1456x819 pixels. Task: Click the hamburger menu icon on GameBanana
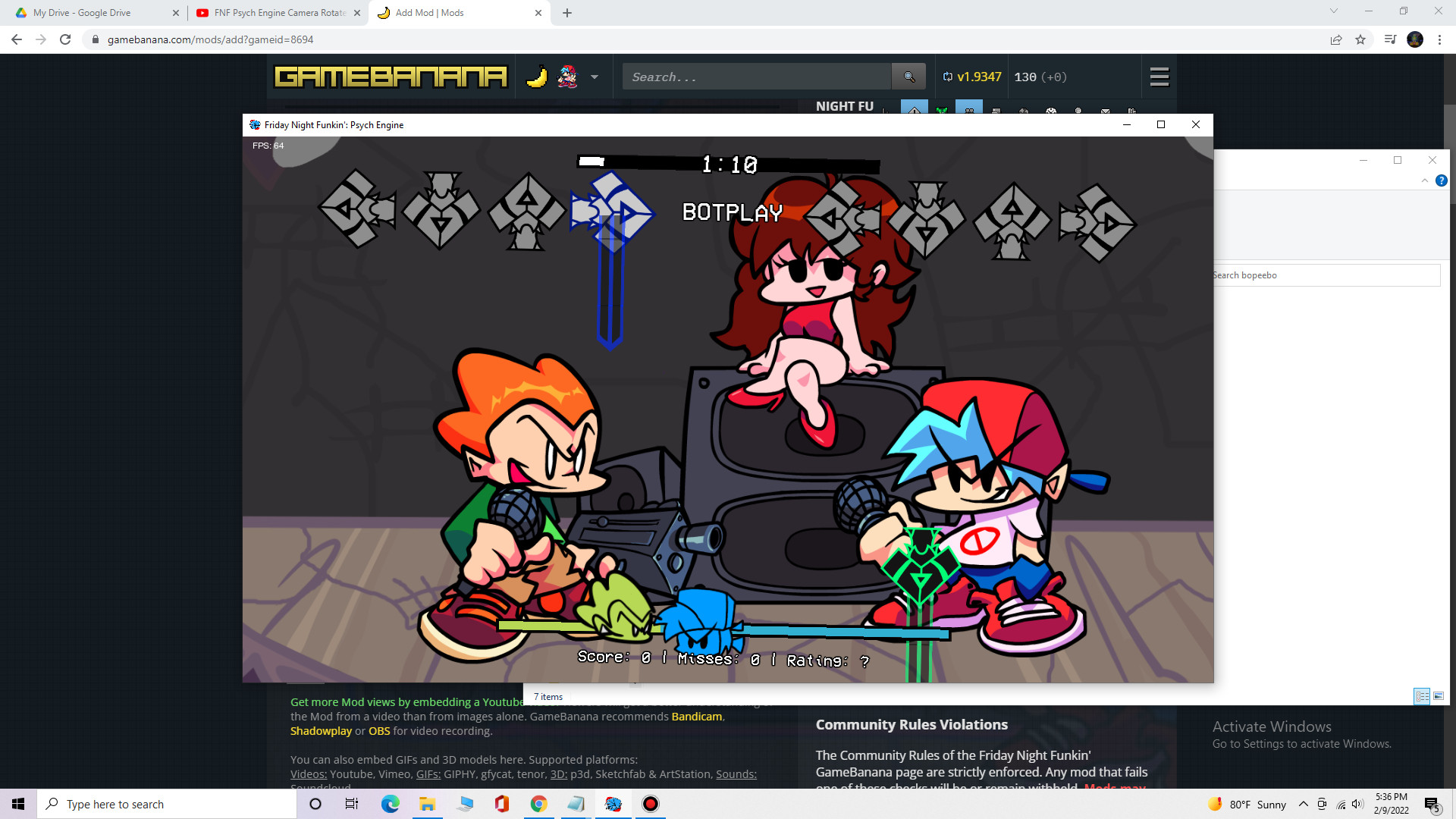(x=1159, y=77)
